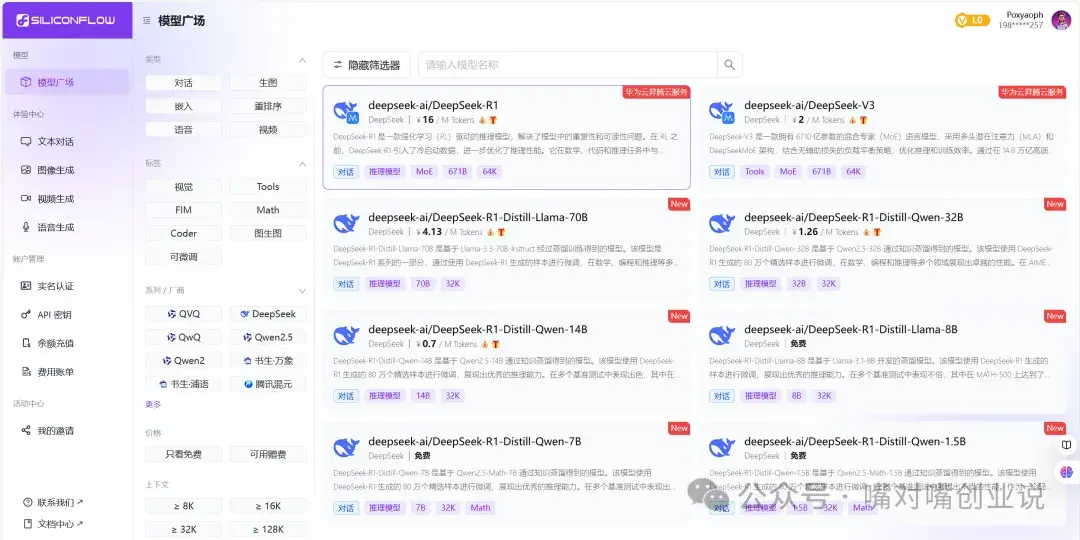The image size is (1080, 540).
Task: Open 文档中心 link
Action: [54, 523]
